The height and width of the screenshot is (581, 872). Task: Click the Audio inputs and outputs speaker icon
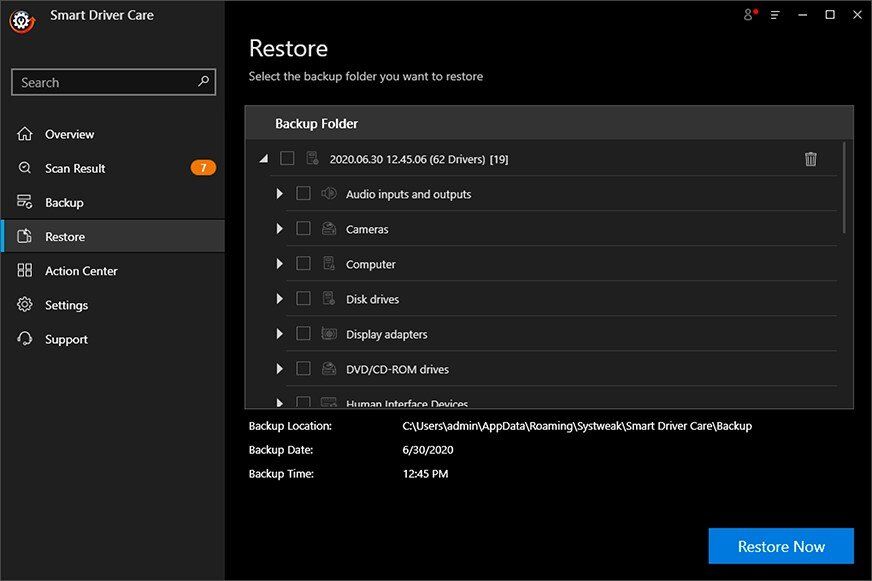click(x=329, y=193)
